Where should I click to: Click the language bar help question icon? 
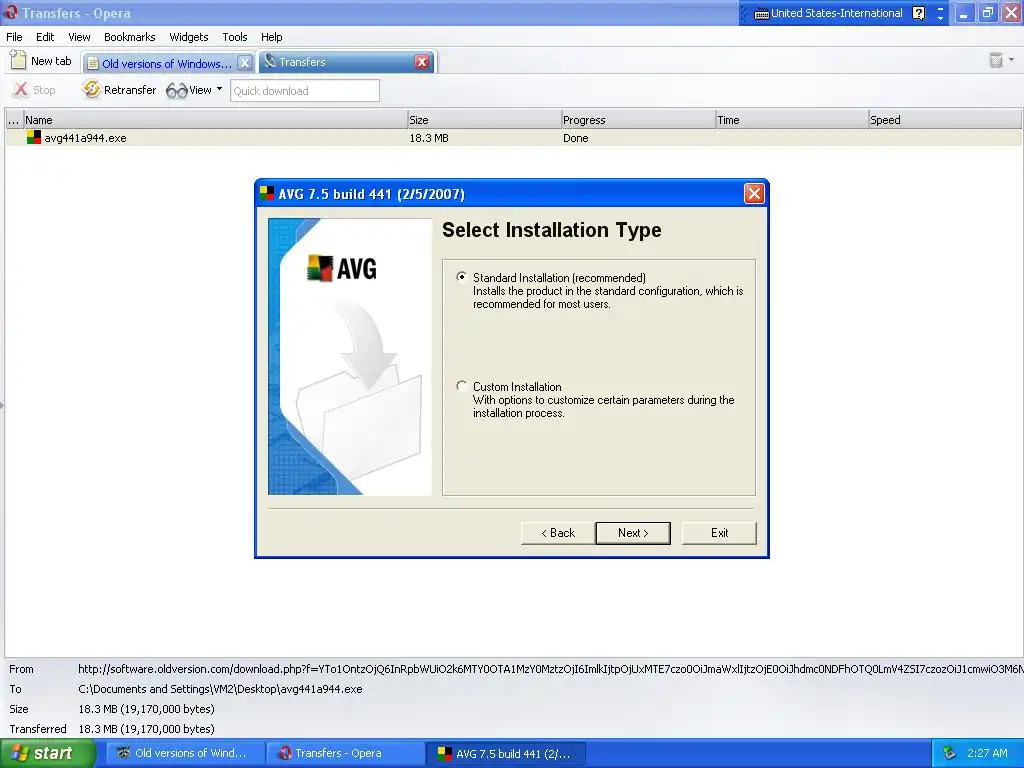point(918,13)
